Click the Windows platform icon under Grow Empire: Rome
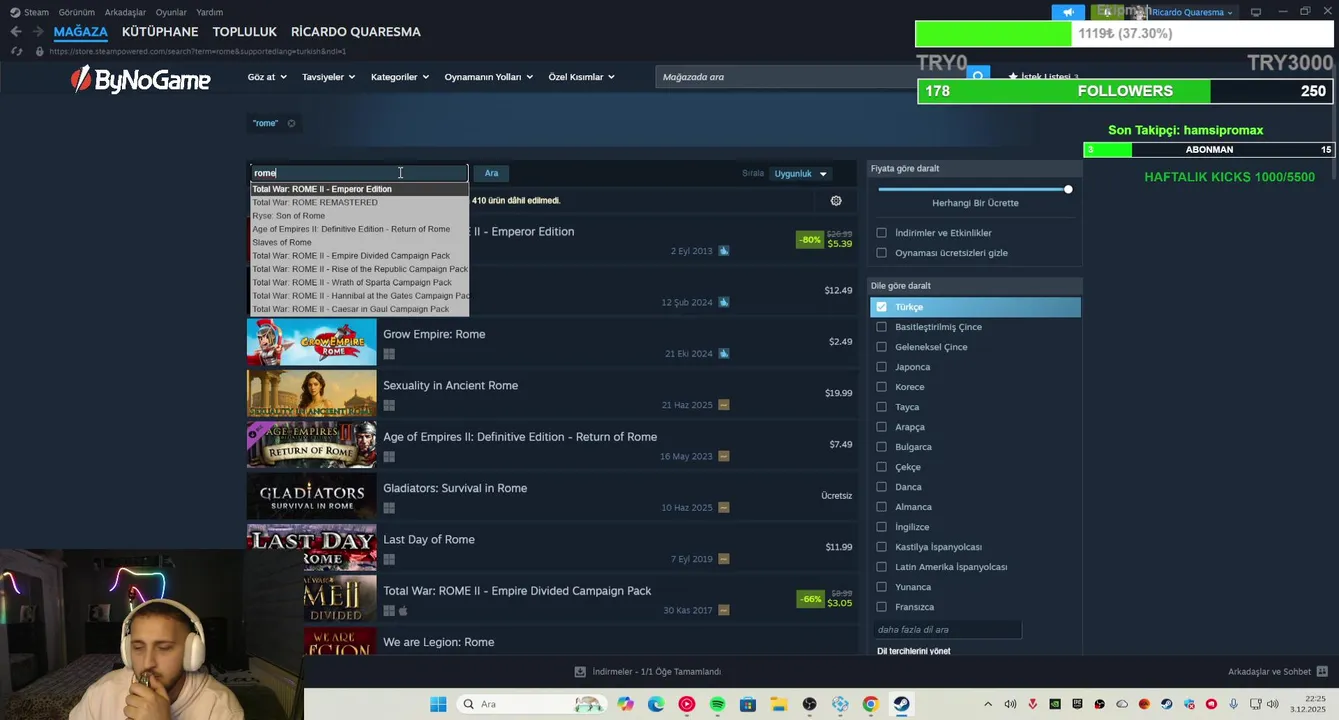Screen dimensions: 1339x720 click(389, 354)
